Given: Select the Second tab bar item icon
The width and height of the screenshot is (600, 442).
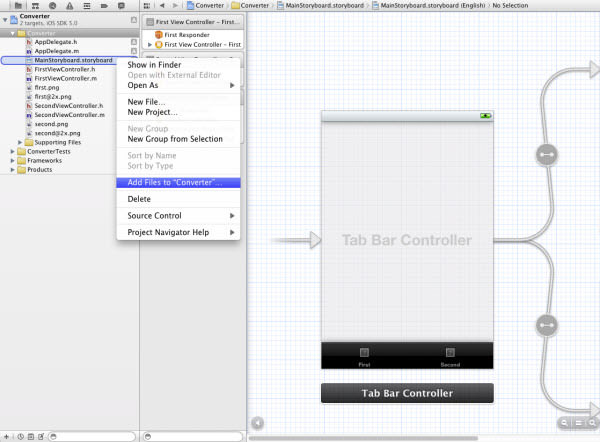Looking at the screenshot, I should [x=450, y=352].
